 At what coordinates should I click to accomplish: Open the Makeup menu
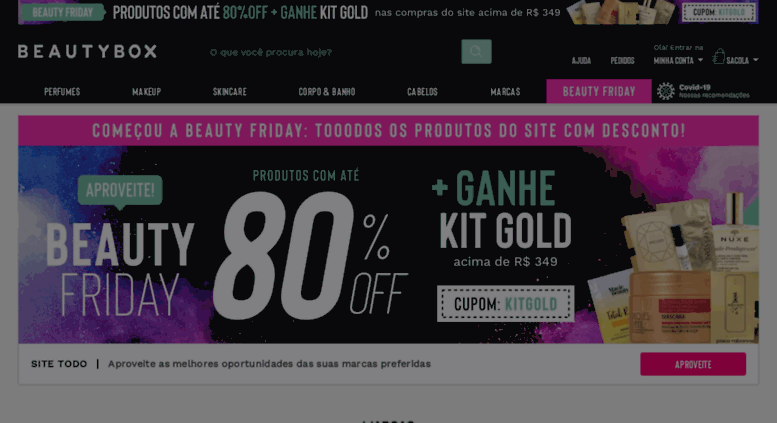(146, 92)
